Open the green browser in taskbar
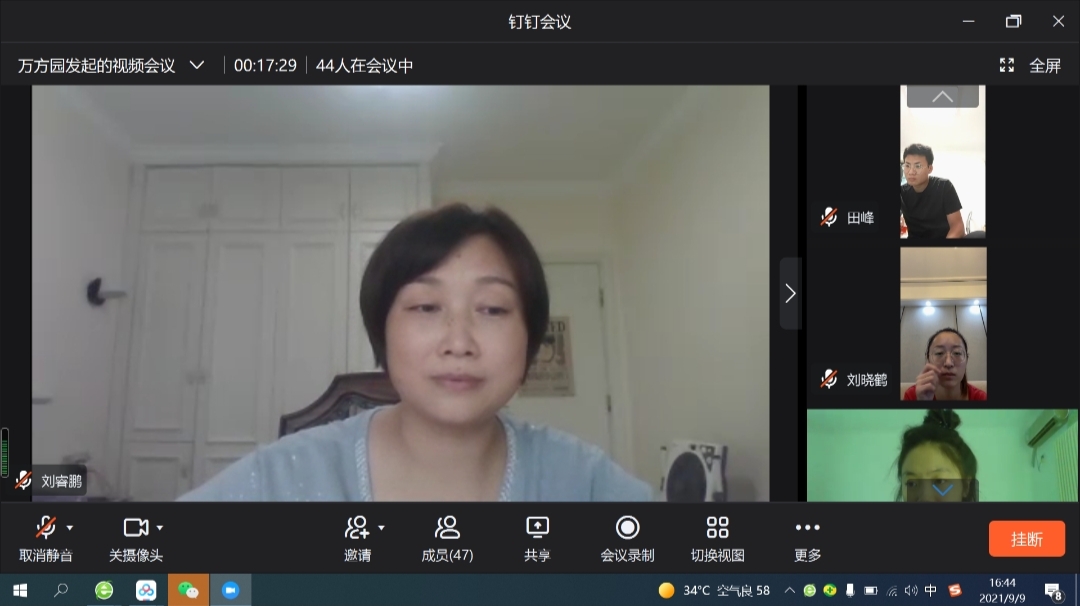Image resolution: width=1080 pixels, height=606 pixels. click(104, 590)
